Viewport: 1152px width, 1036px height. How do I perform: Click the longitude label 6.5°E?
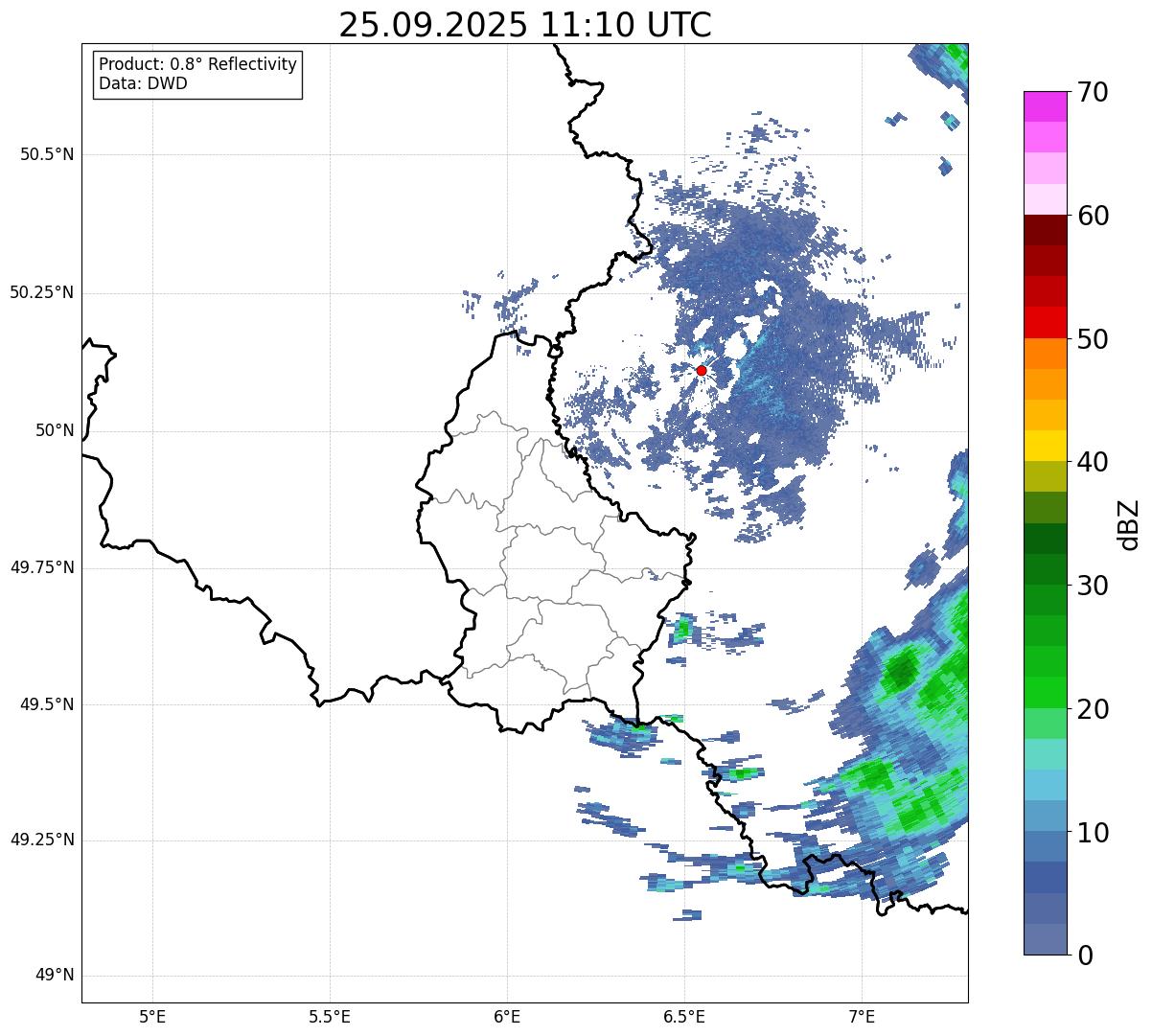coord(684,1016)
